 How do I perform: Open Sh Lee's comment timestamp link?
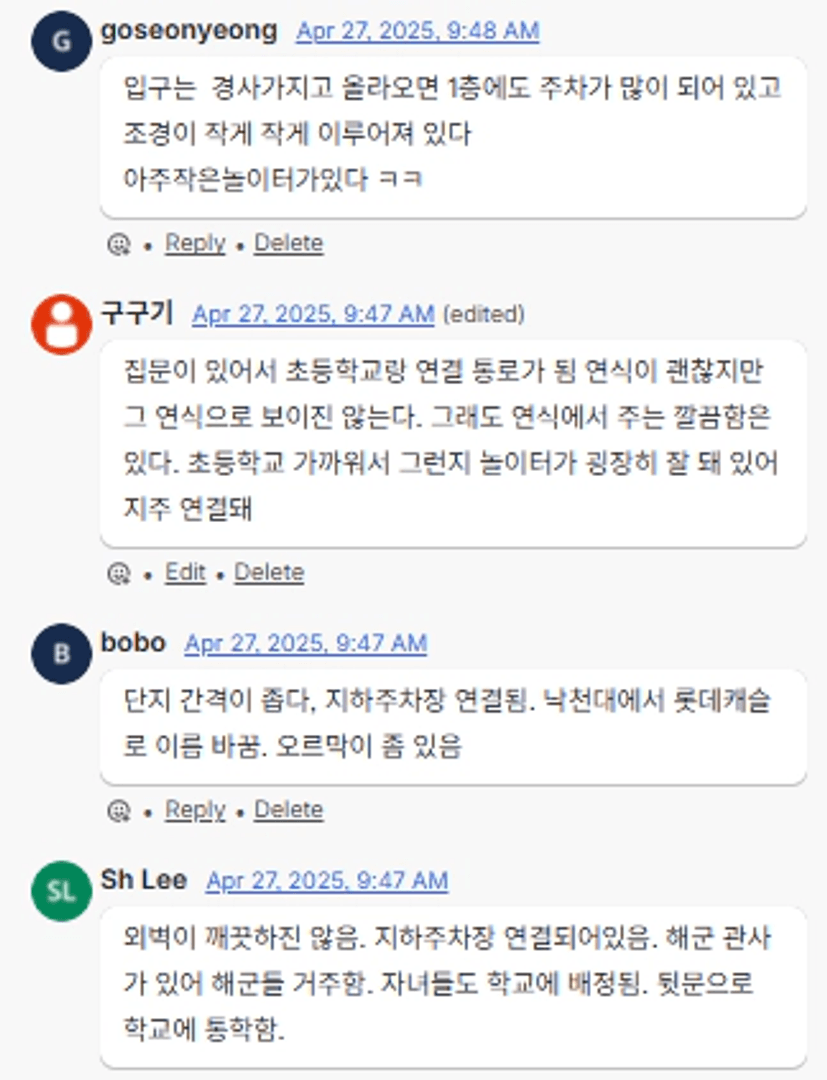[x=327, y=881]
